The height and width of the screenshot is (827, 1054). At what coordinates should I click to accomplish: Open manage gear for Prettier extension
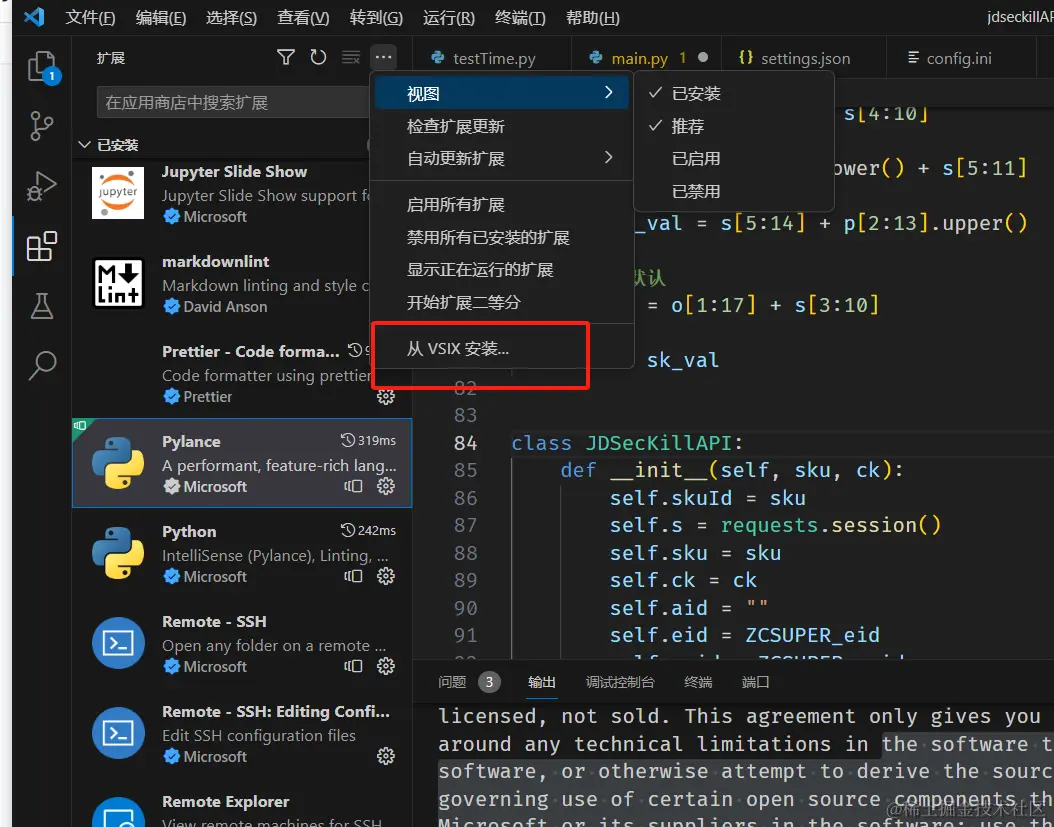click(386, 397)
